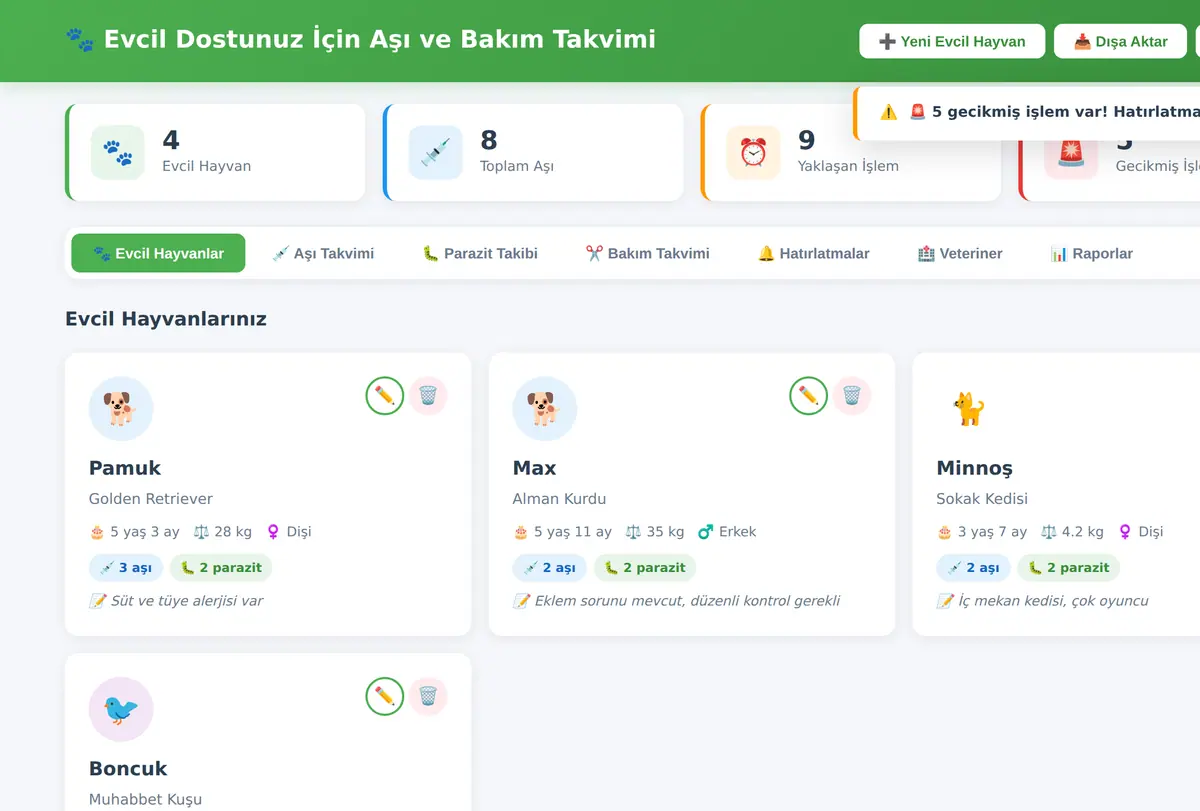This screenshot has height=811, width=1200.
Task: Click Minnoş's 2 aşı badge
Action: 974,568
